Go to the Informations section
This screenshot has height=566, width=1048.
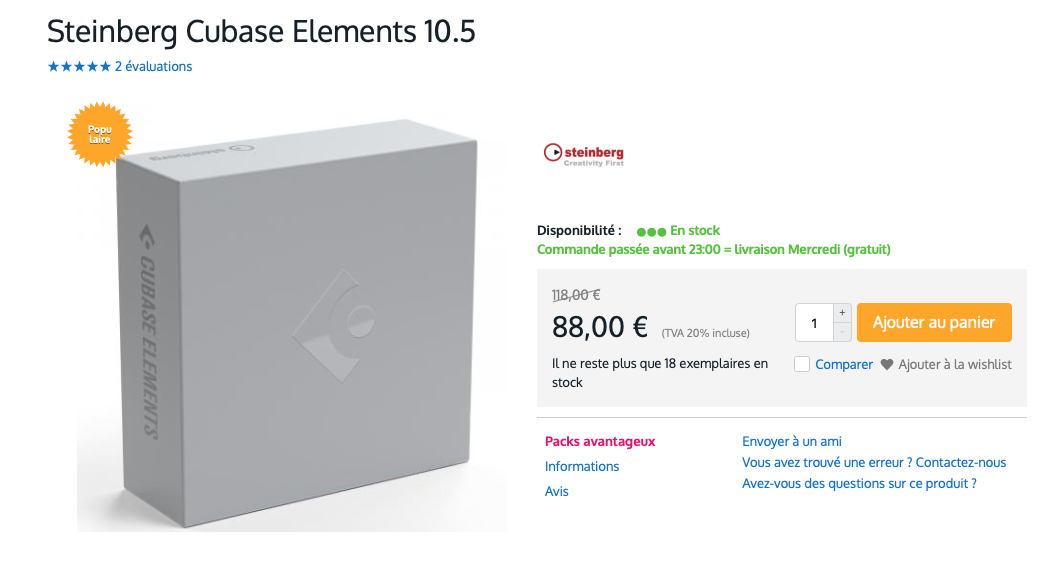581,466
